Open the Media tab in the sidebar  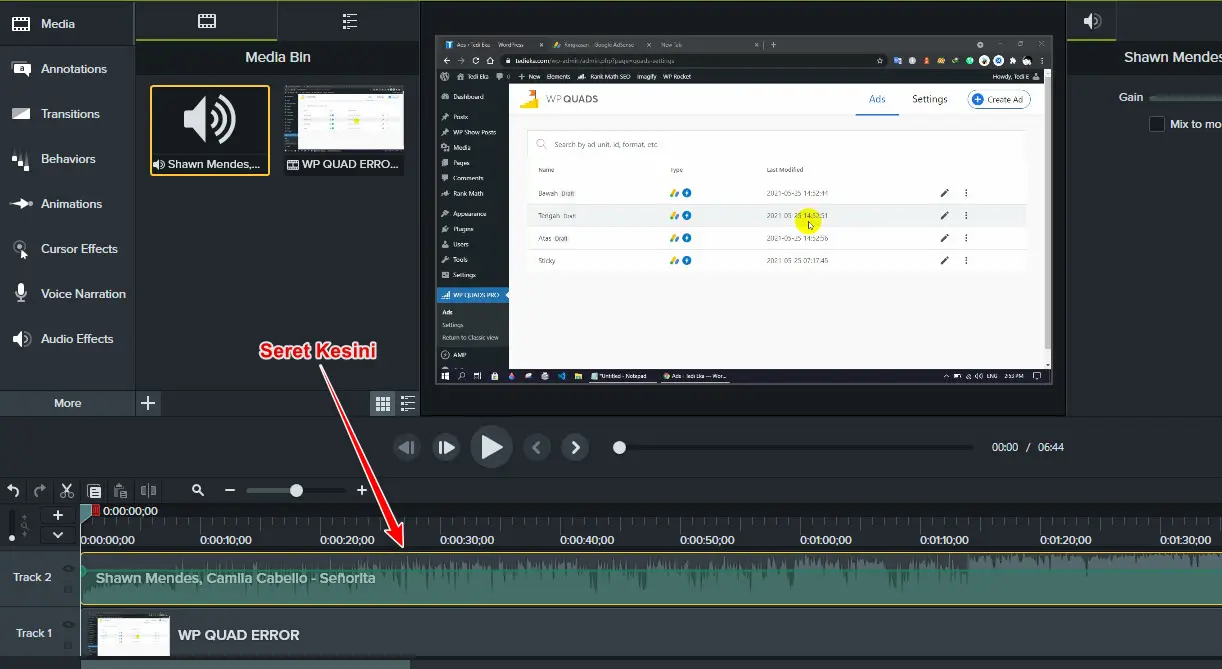(x=67, y=24)
